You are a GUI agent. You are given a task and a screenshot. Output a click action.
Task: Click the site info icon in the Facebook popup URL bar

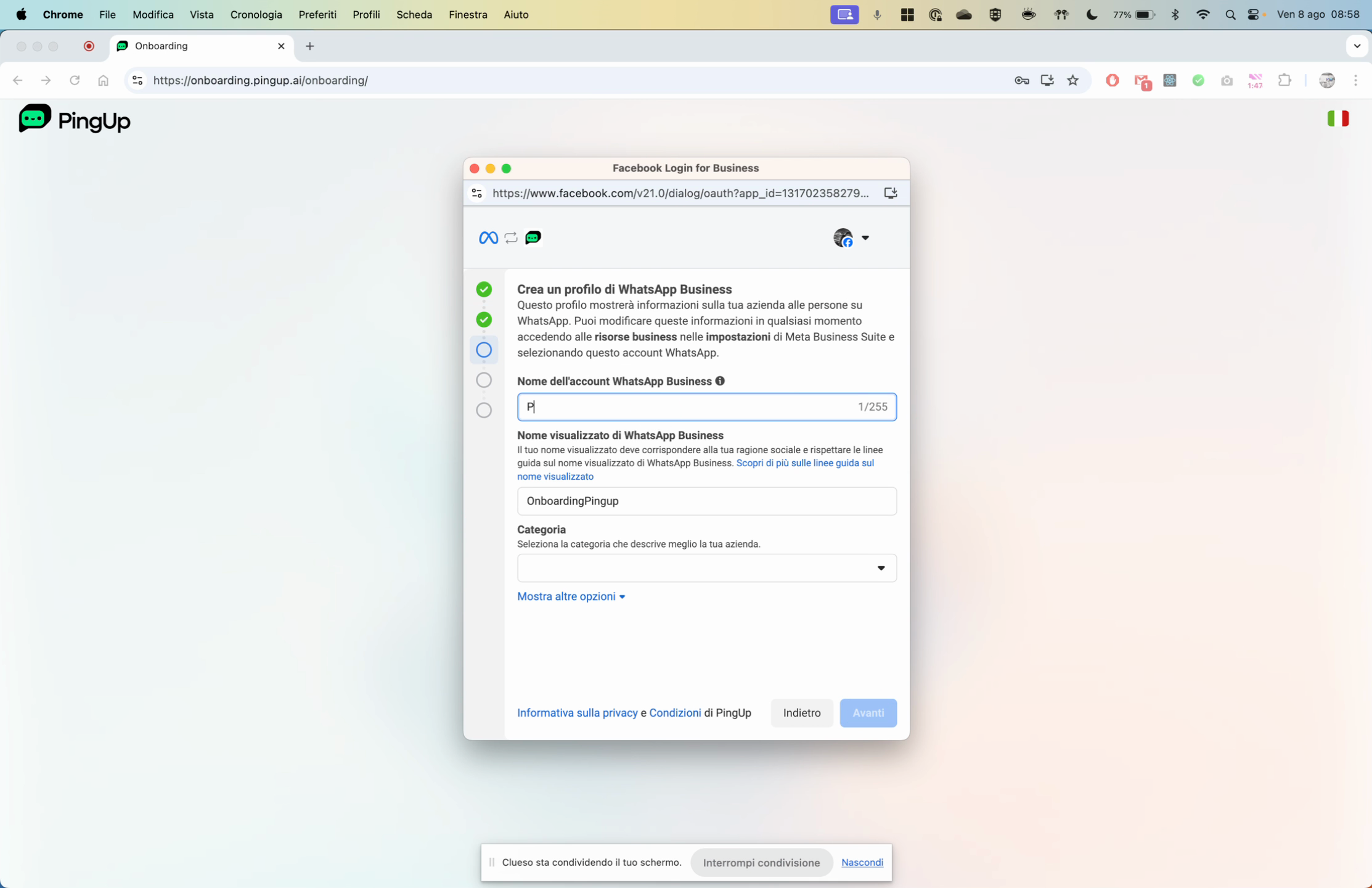coord(476,193)
